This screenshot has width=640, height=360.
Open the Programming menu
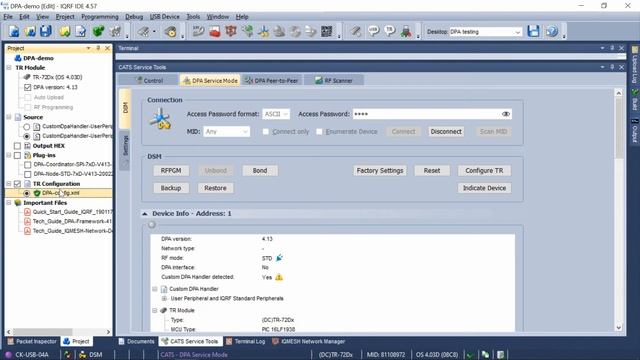coord(100,17)
